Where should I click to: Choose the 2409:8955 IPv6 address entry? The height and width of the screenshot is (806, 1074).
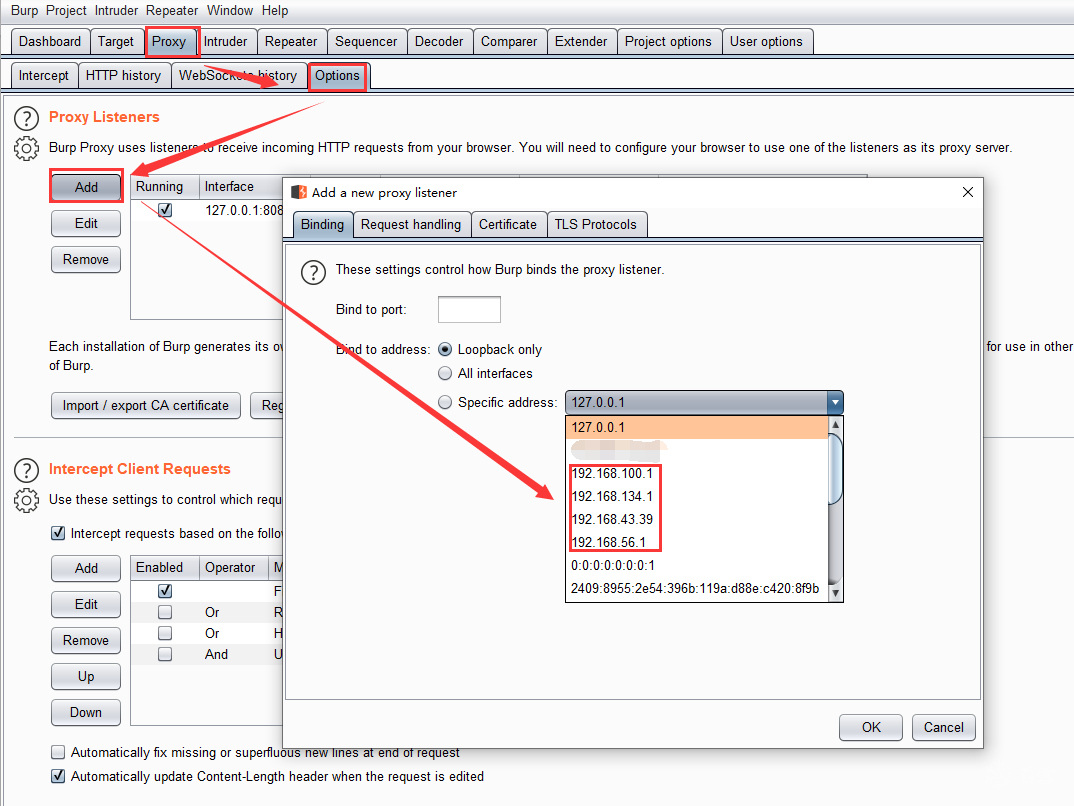click(697, 588)
